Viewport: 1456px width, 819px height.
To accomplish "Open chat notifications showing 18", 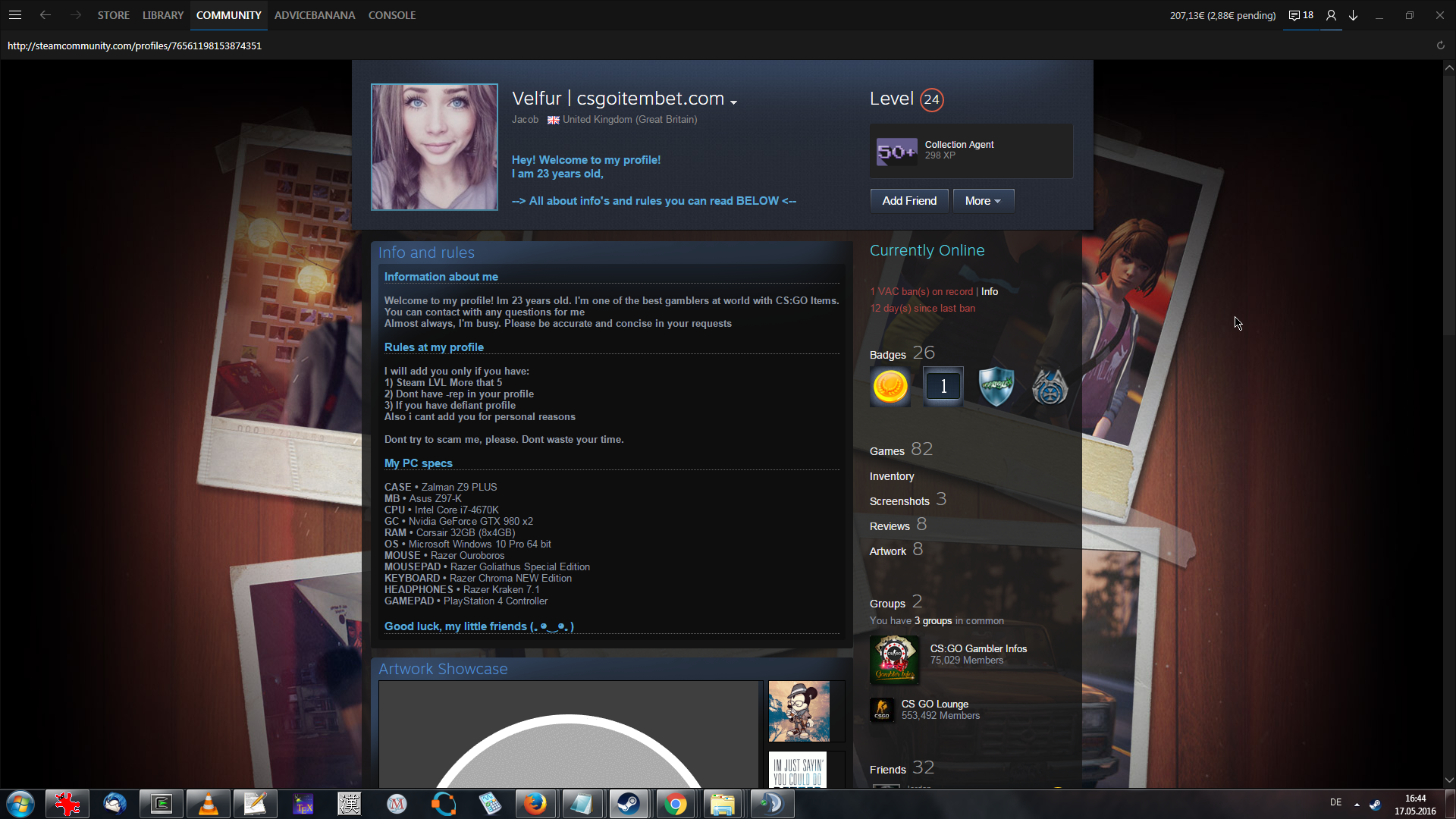I will [x=1301, y=15].
